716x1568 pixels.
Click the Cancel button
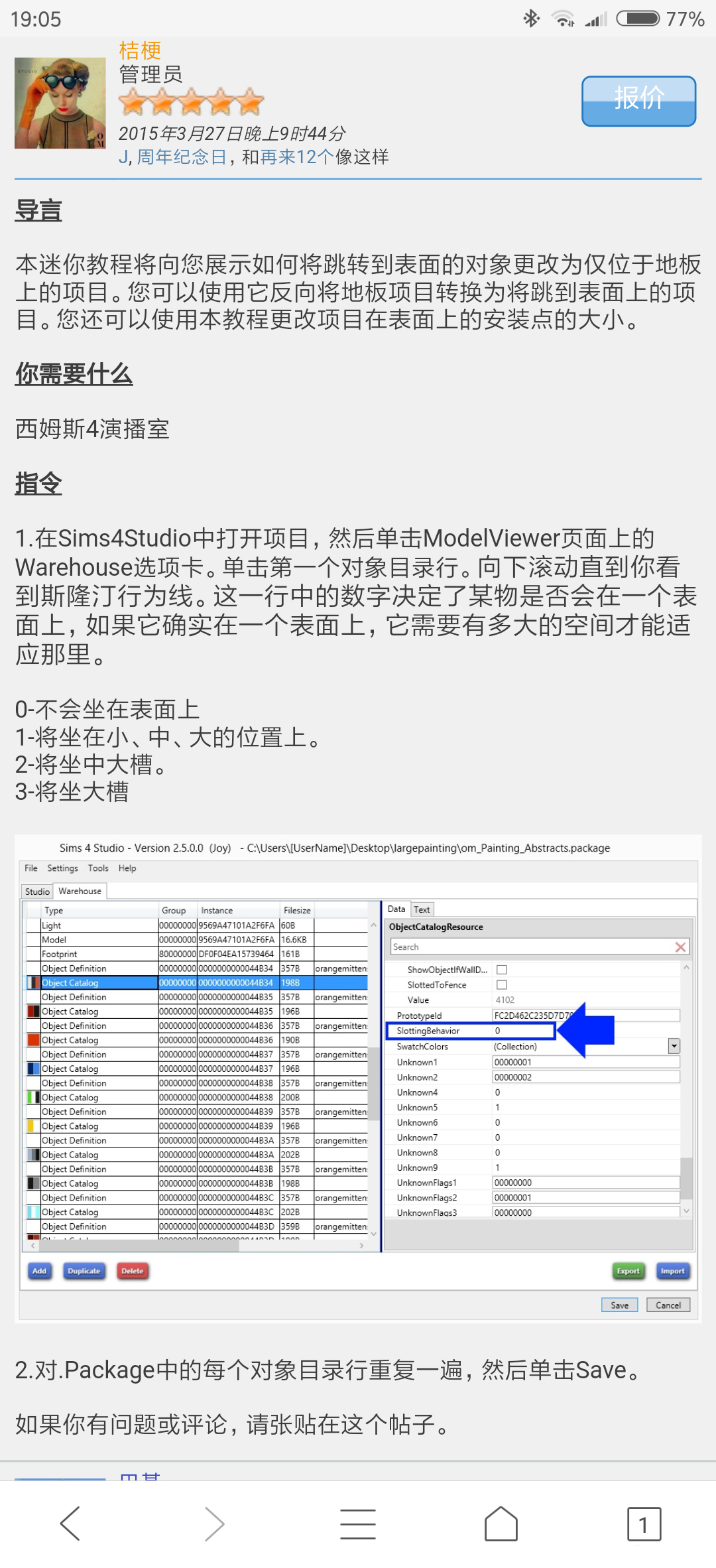click(668, 1305)
